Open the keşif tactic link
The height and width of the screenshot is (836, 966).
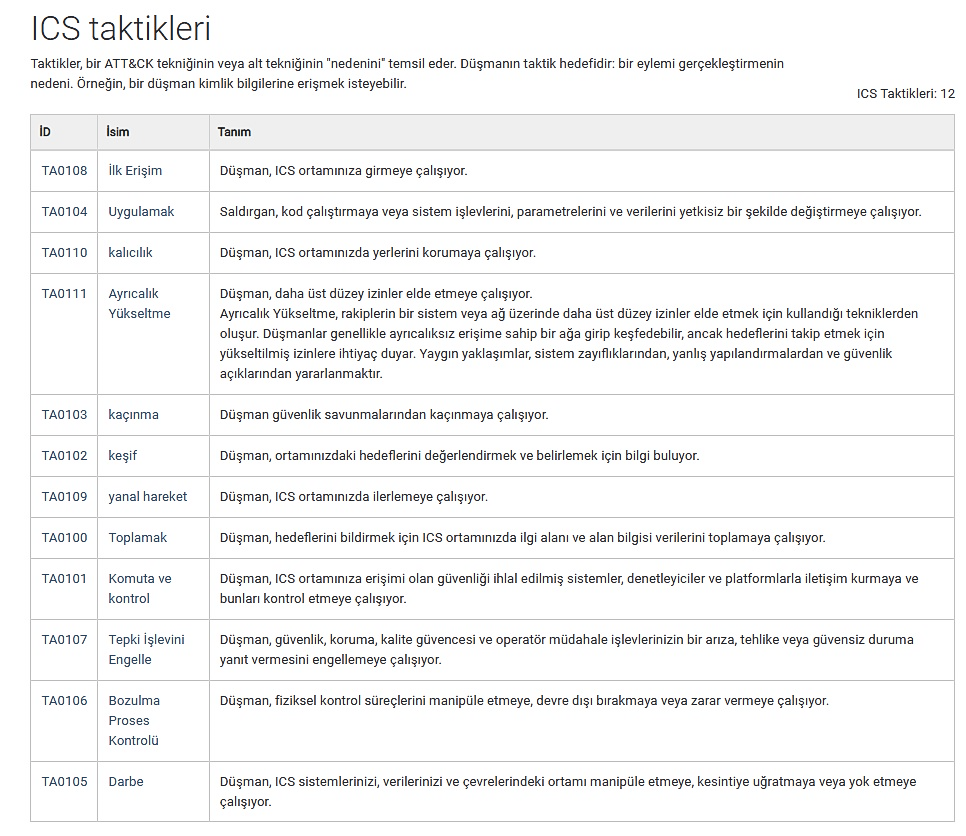[123, 455]
